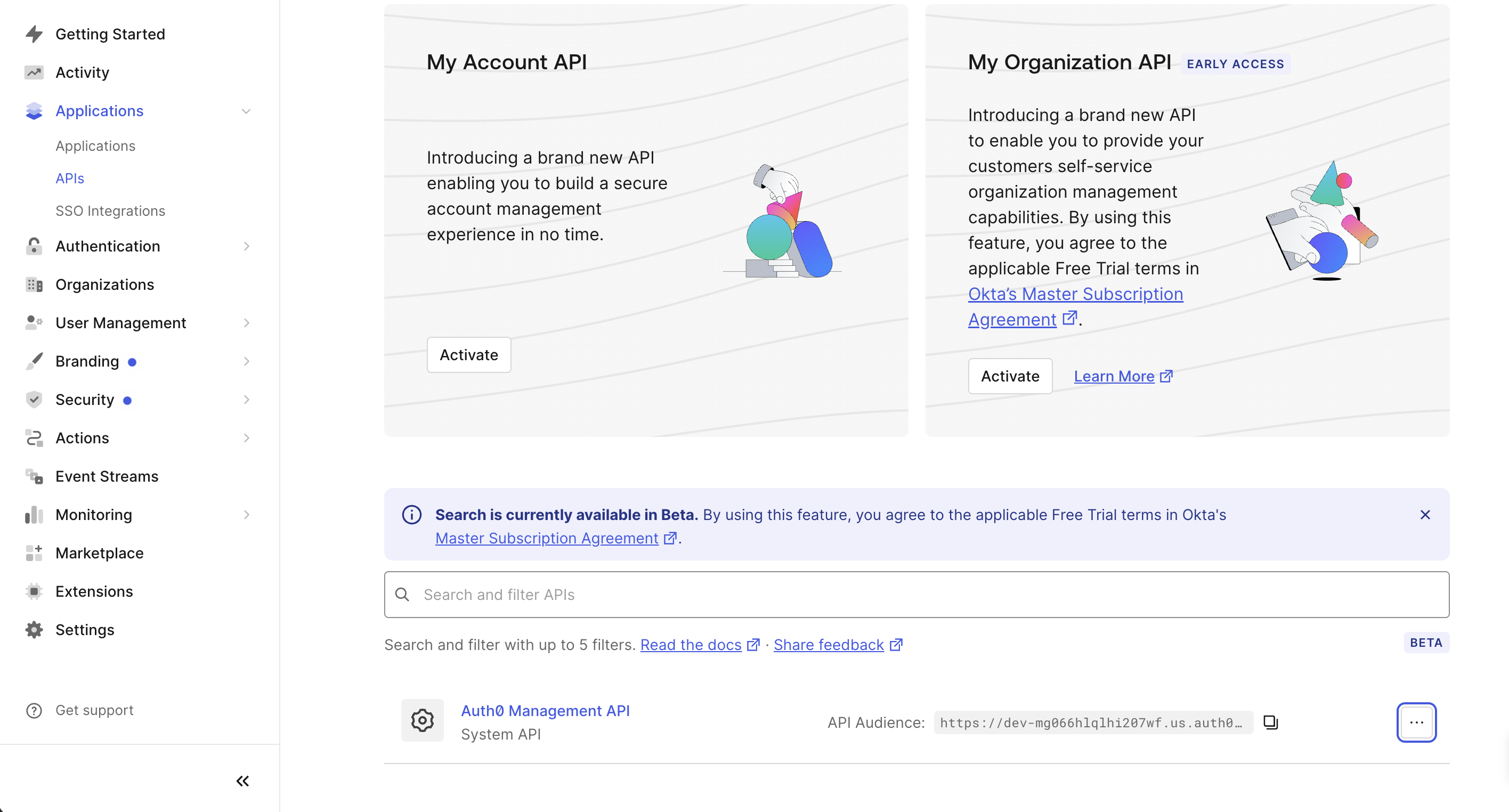Image resolution: width=1509 pixels, height=812 pixels.
Task: Click the Getting Started lightning bolt icon
Action: click(x=34, y=34)
